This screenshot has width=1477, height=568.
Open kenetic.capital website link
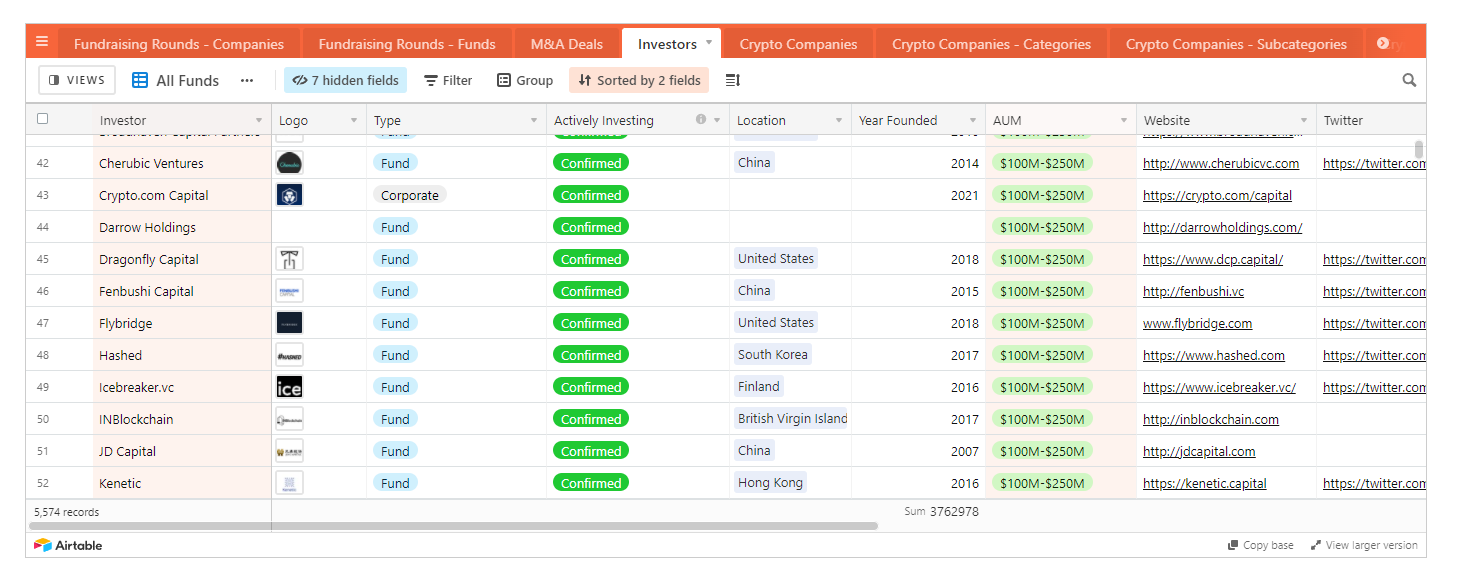click(x=1204, y=483)
